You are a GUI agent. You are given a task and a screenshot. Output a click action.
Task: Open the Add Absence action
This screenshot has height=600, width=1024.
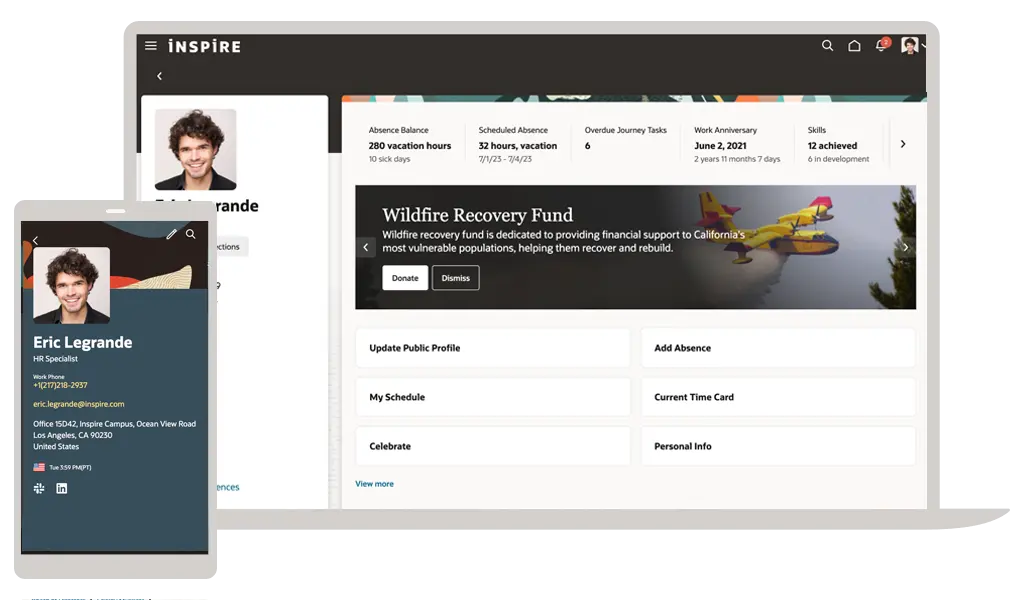(778, 348)
